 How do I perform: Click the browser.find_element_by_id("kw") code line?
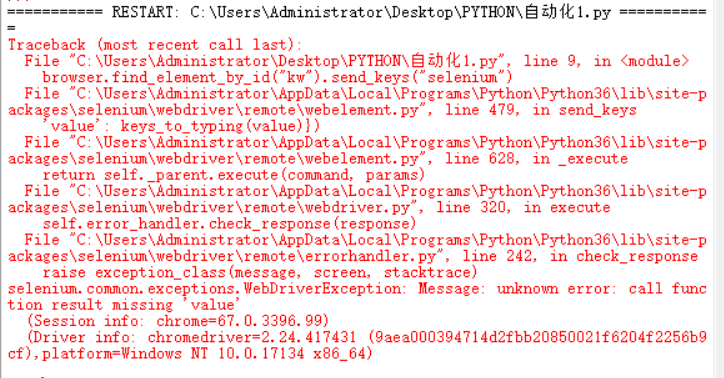(x=278, y=77)
